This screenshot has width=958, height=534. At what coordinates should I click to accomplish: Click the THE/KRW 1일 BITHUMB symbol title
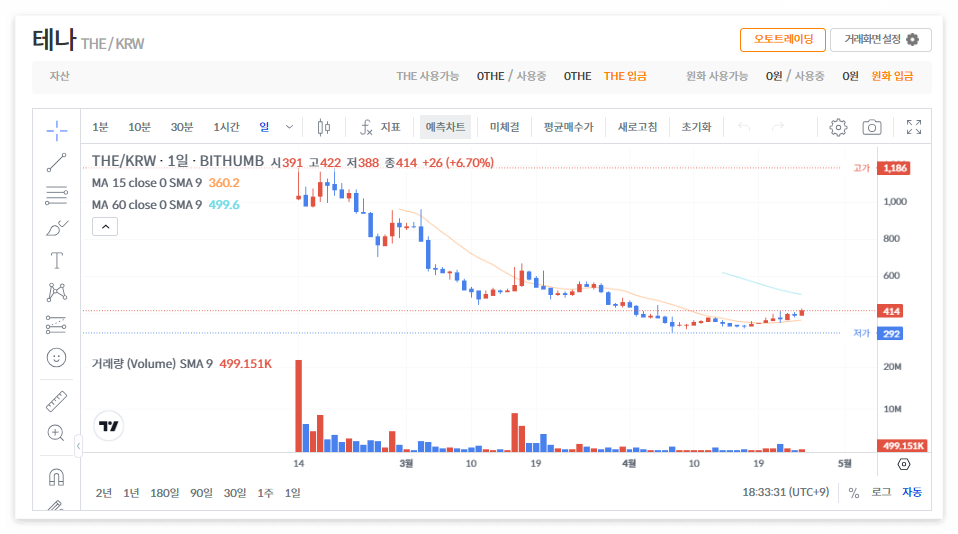(x=178, y=161)
